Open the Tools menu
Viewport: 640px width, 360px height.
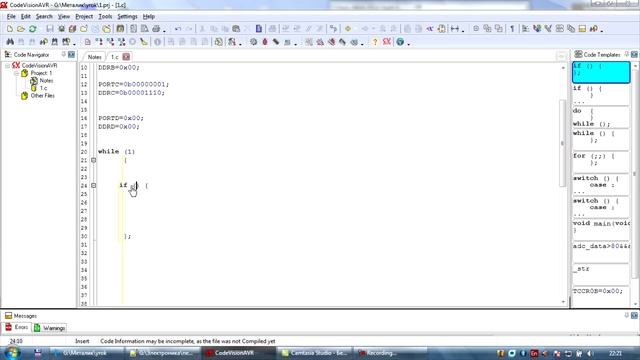[x=105, y=17]
